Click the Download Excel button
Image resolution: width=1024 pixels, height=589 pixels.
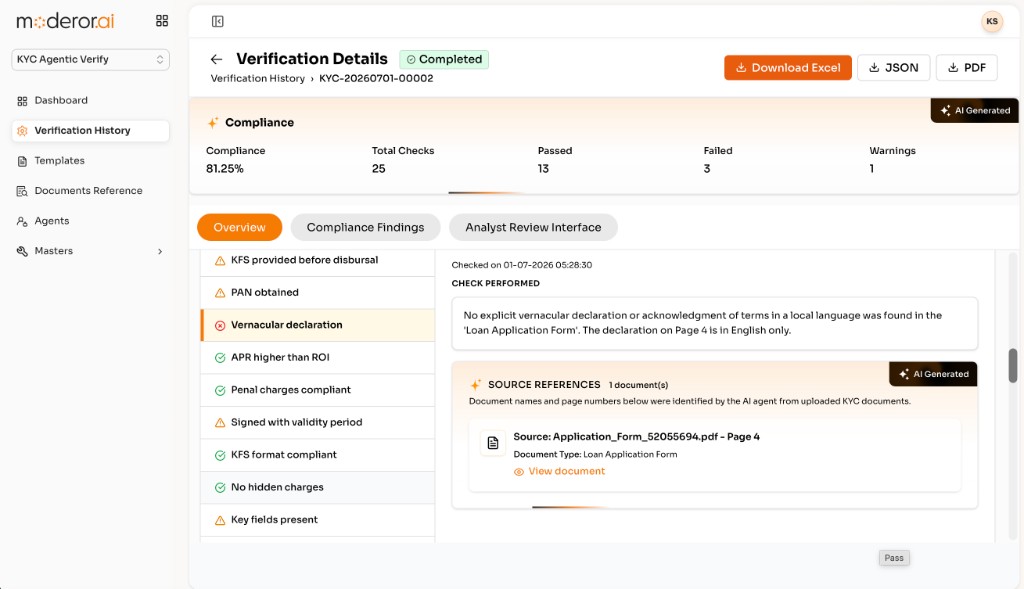[x=788, y=67]
